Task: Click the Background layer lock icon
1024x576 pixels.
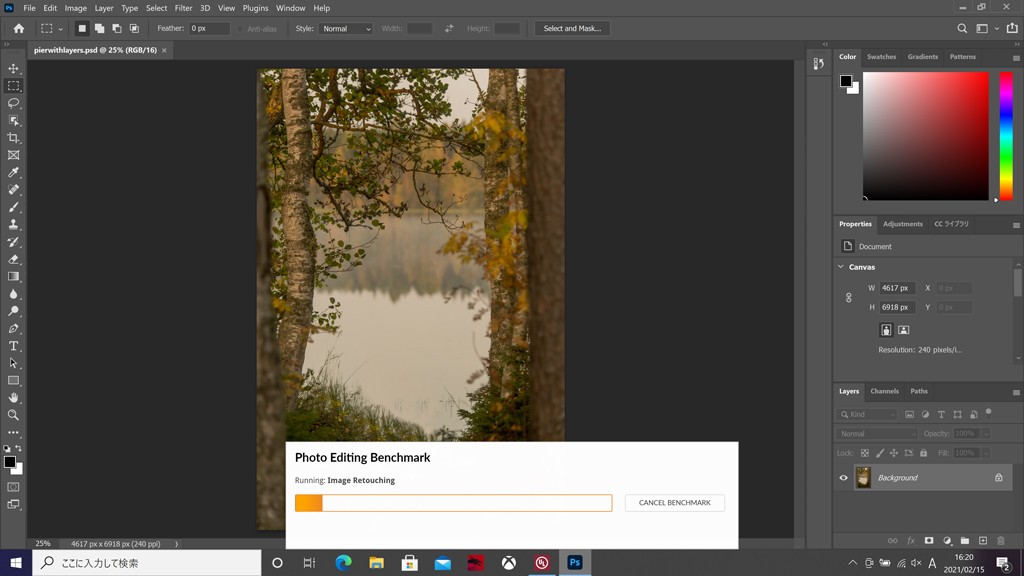Action: point(998,478)
